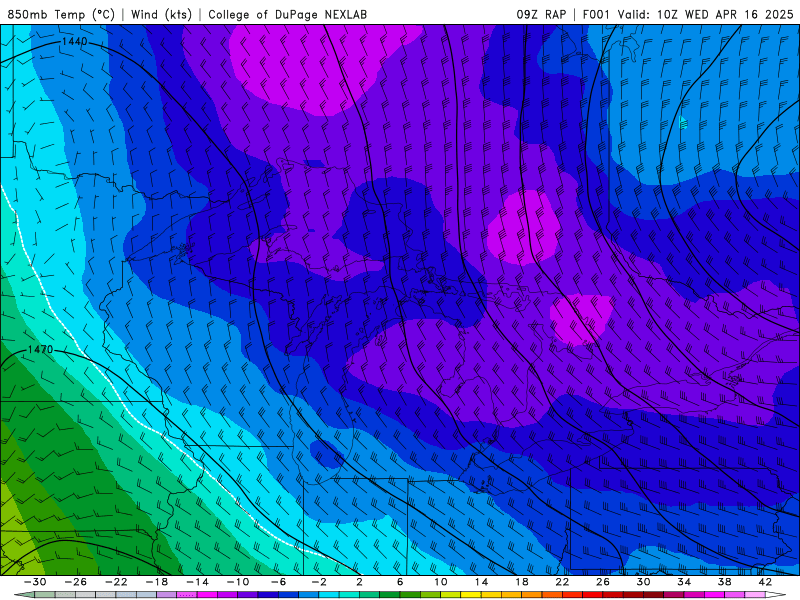
Task: Click 'College of DuPage NEXLAB' header text
Action: click(x=287, y=14)
